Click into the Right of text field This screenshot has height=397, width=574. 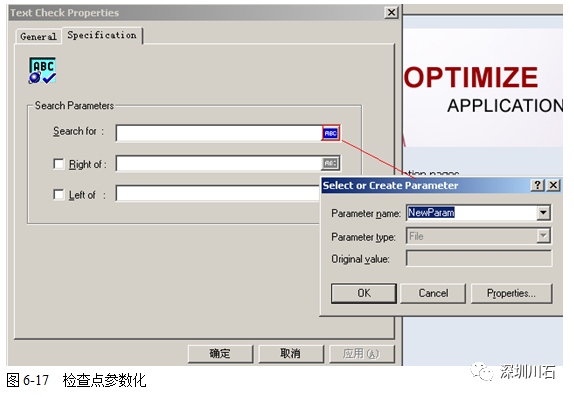(219, 163)
